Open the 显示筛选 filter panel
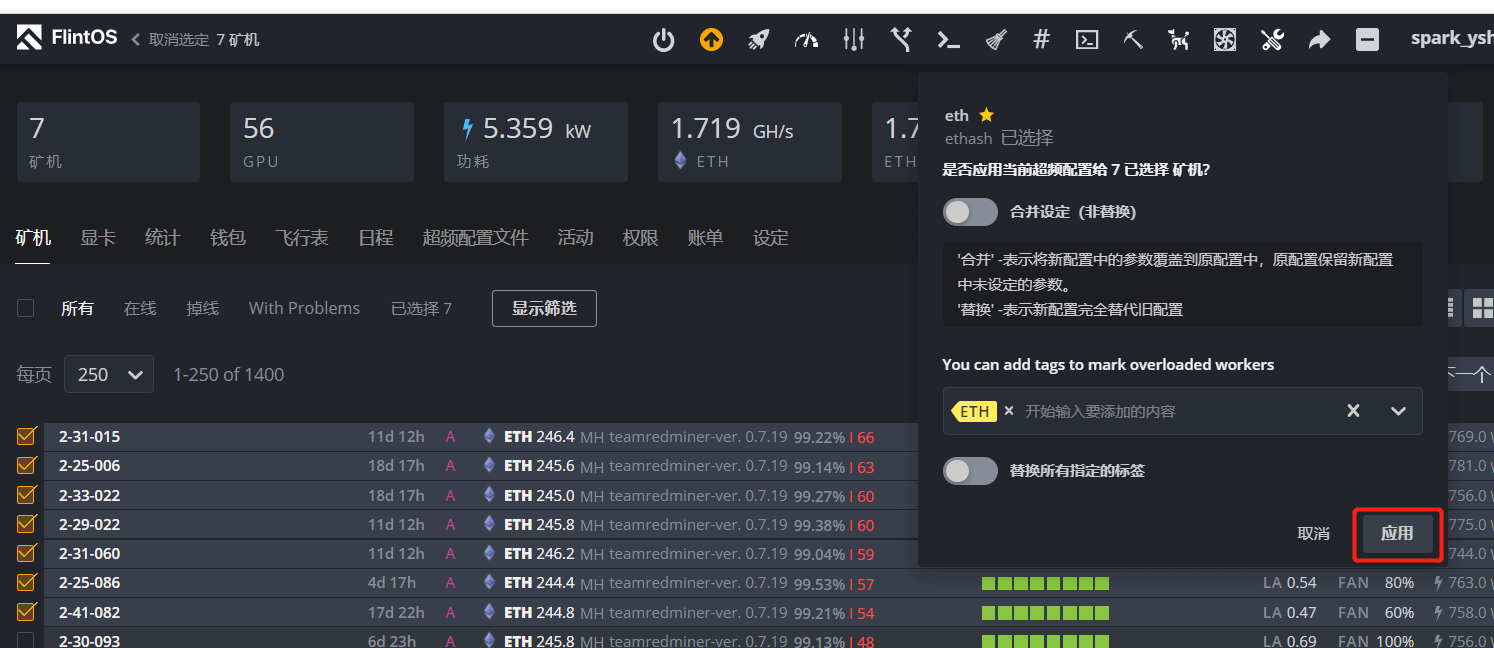 544,308
